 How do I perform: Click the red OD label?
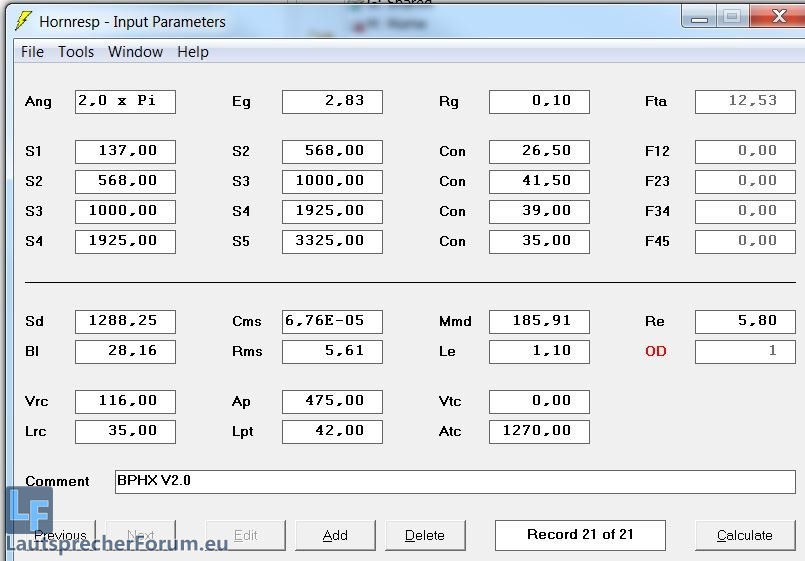pyautogui.click(x=656, y=351)
